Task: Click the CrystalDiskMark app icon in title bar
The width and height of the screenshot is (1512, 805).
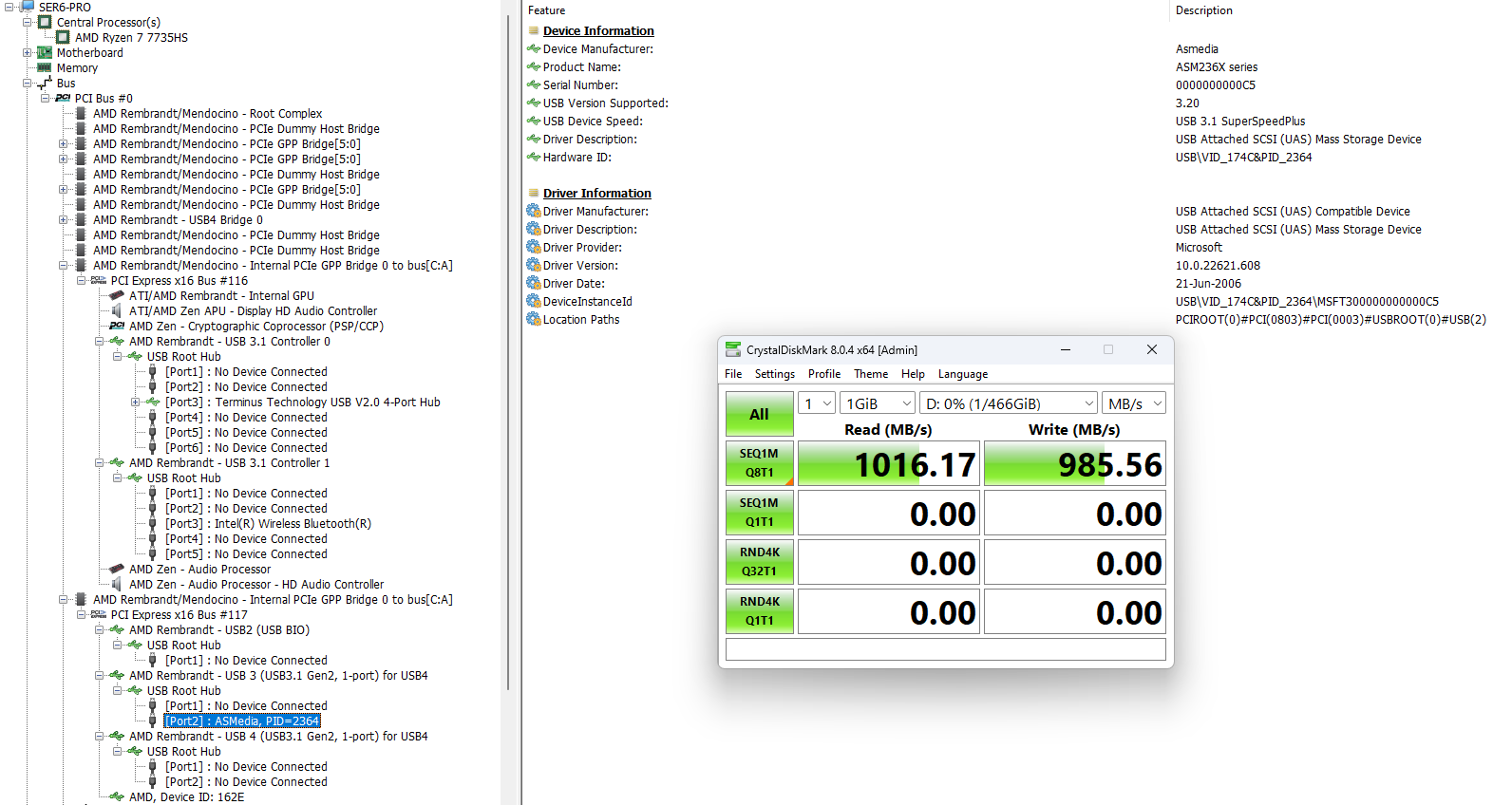Action: click(x=732, y=349)
